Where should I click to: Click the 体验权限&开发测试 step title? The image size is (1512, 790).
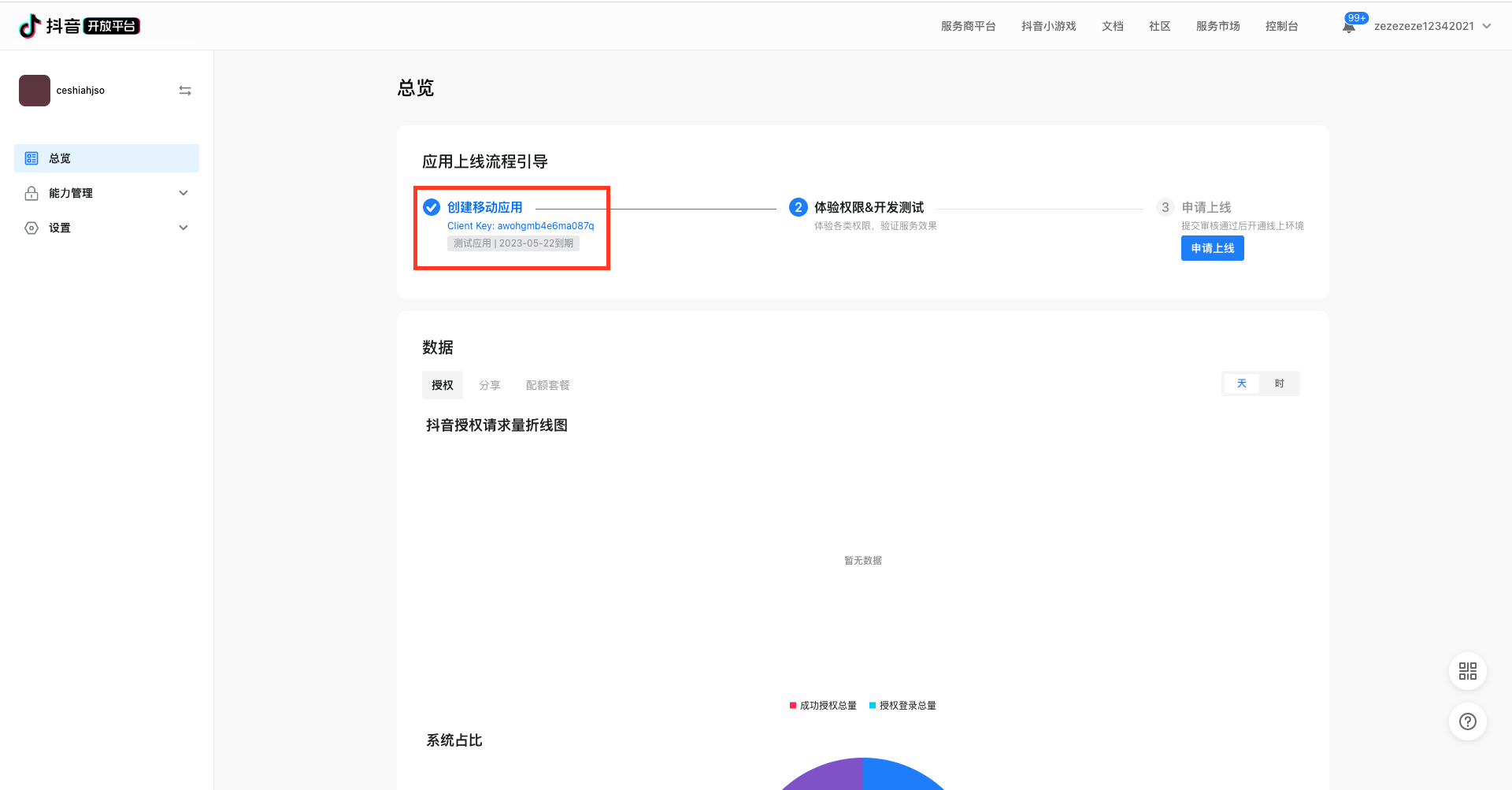[869, 207]
